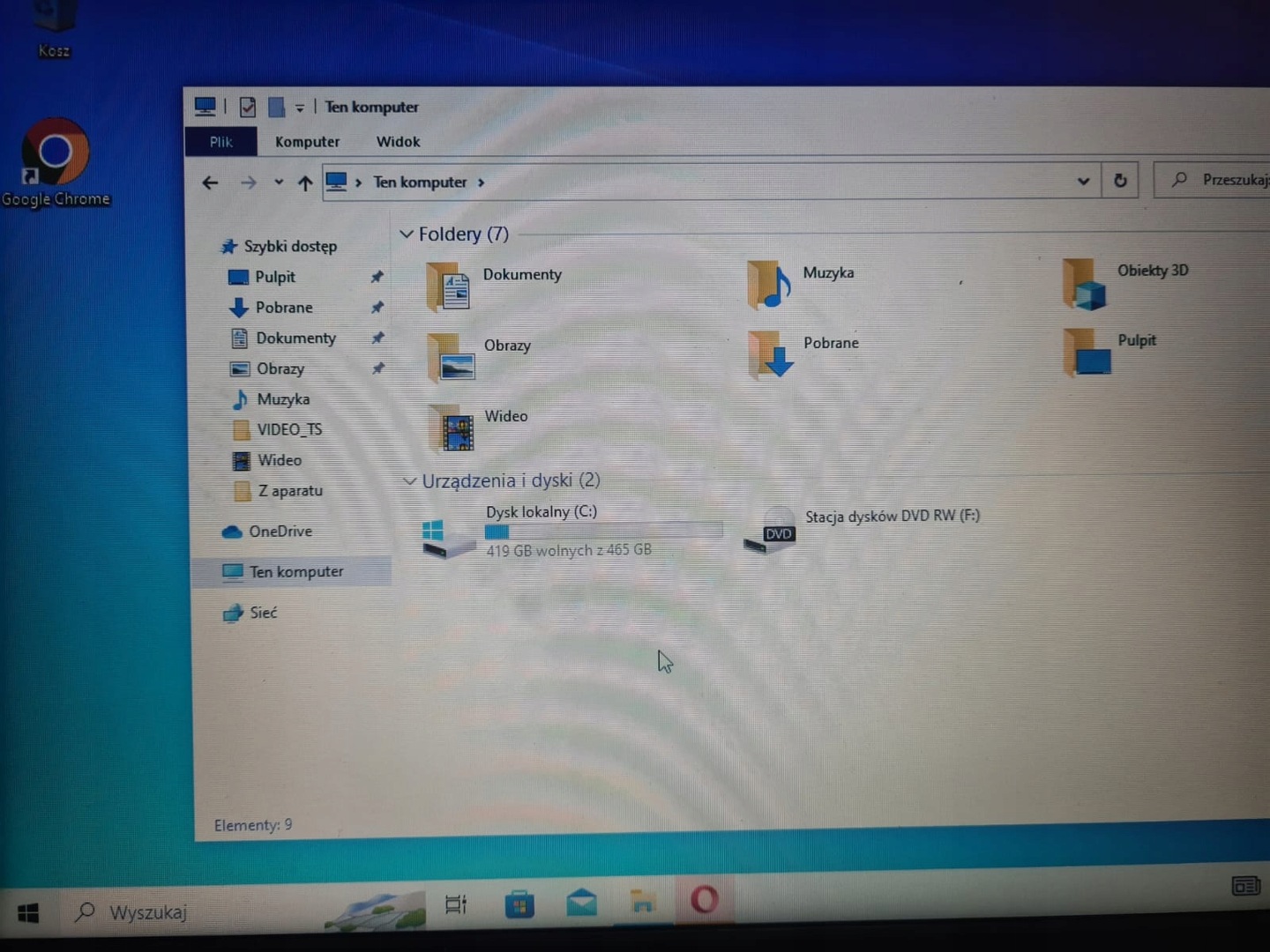1270x952 pixels.
Task: Click the C: drive usage bar
Action: (603, 532)
